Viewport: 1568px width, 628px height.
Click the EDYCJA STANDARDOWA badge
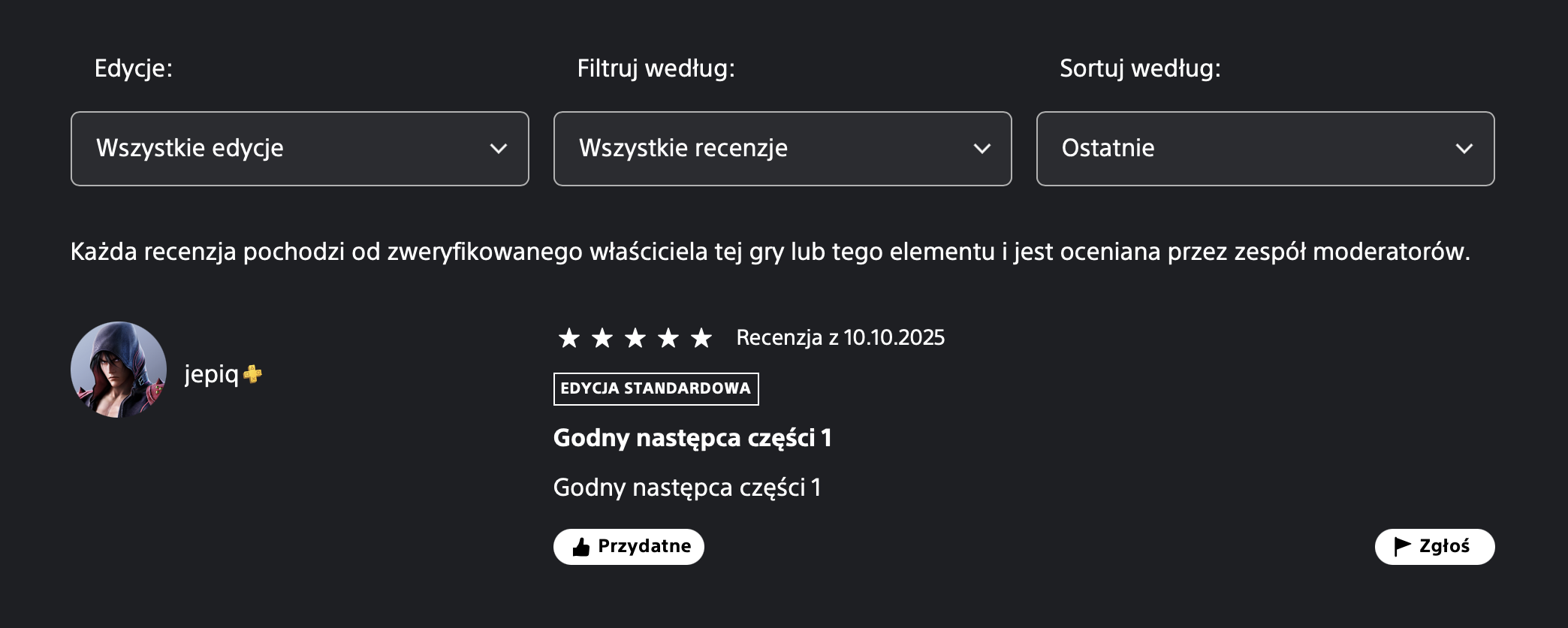point(656,388)
